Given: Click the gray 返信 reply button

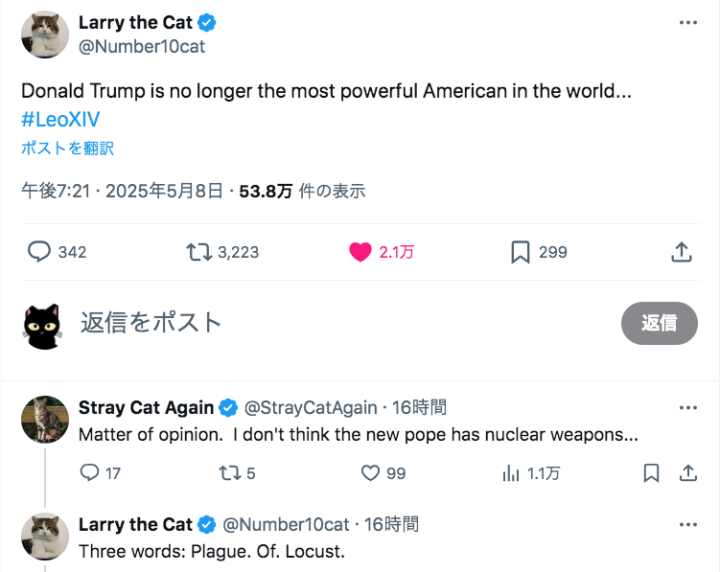Looking at the screenshot, I should point(659,323).
